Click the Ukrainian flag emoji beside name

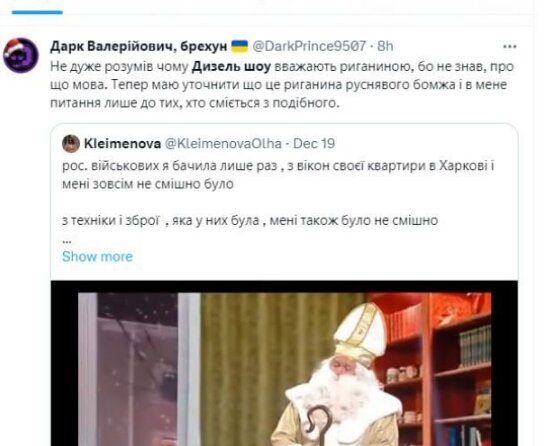click(239, 46)
